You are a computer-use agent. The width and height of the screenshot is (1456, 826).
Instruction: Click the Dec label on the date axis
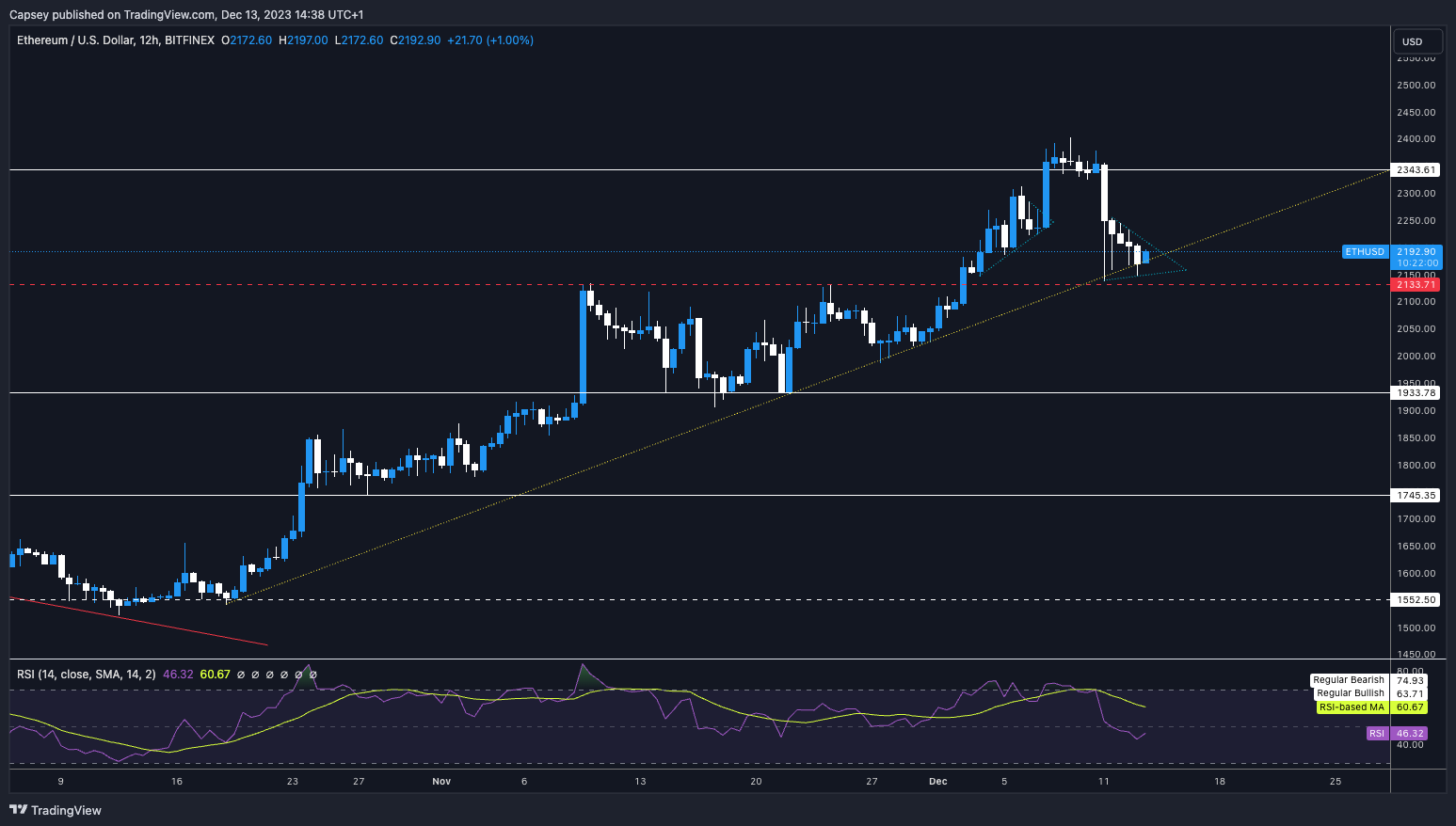click(937, 782)
